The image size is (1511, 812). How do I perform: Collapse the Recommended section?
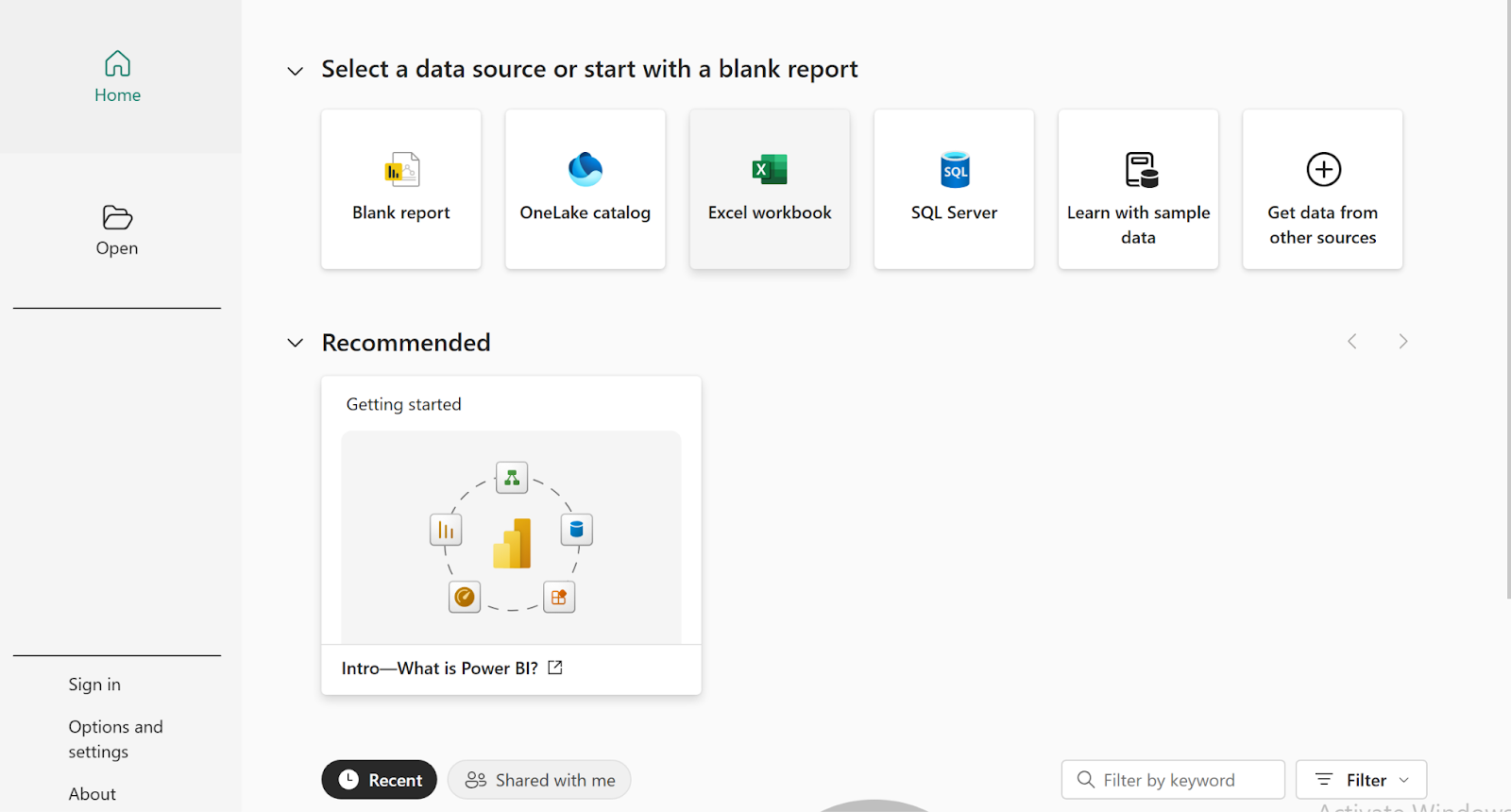[296, 343]
